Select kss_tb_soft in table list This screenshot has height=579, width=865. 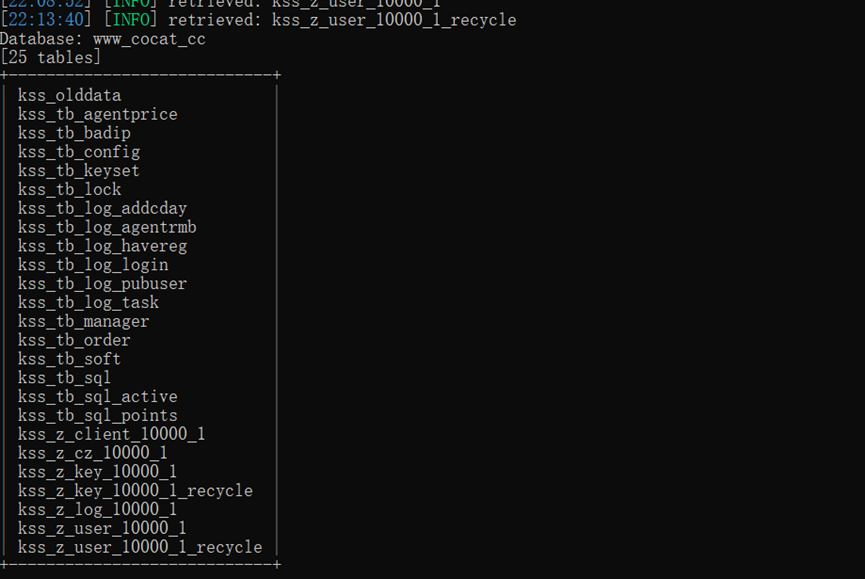(70, 358)
